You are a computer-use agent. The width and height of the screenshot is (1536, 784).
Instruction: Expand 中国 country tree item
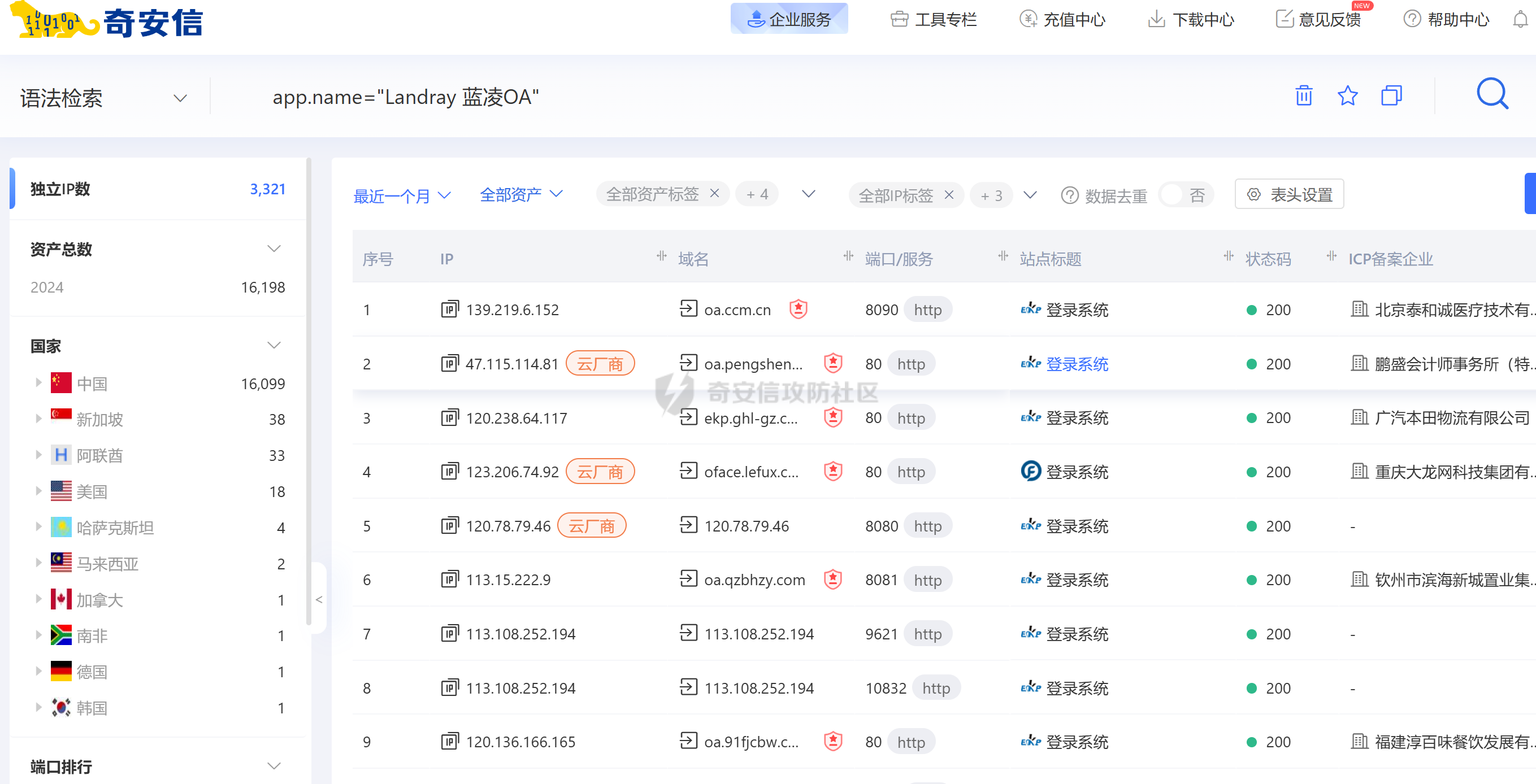[x=38, y=382]
